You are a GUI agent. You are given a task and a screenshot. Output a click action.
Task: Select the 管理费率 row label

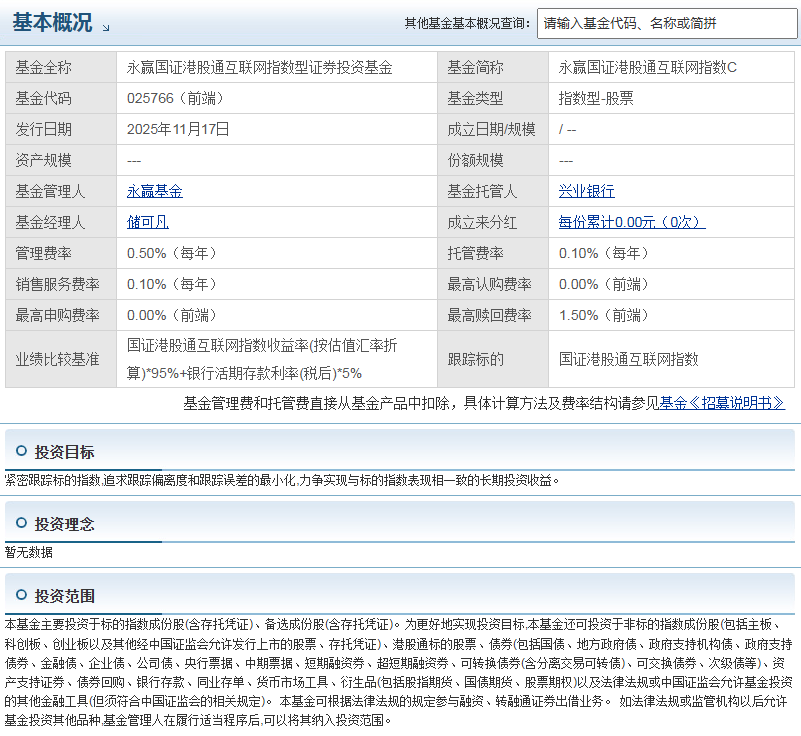pos(43,253)
